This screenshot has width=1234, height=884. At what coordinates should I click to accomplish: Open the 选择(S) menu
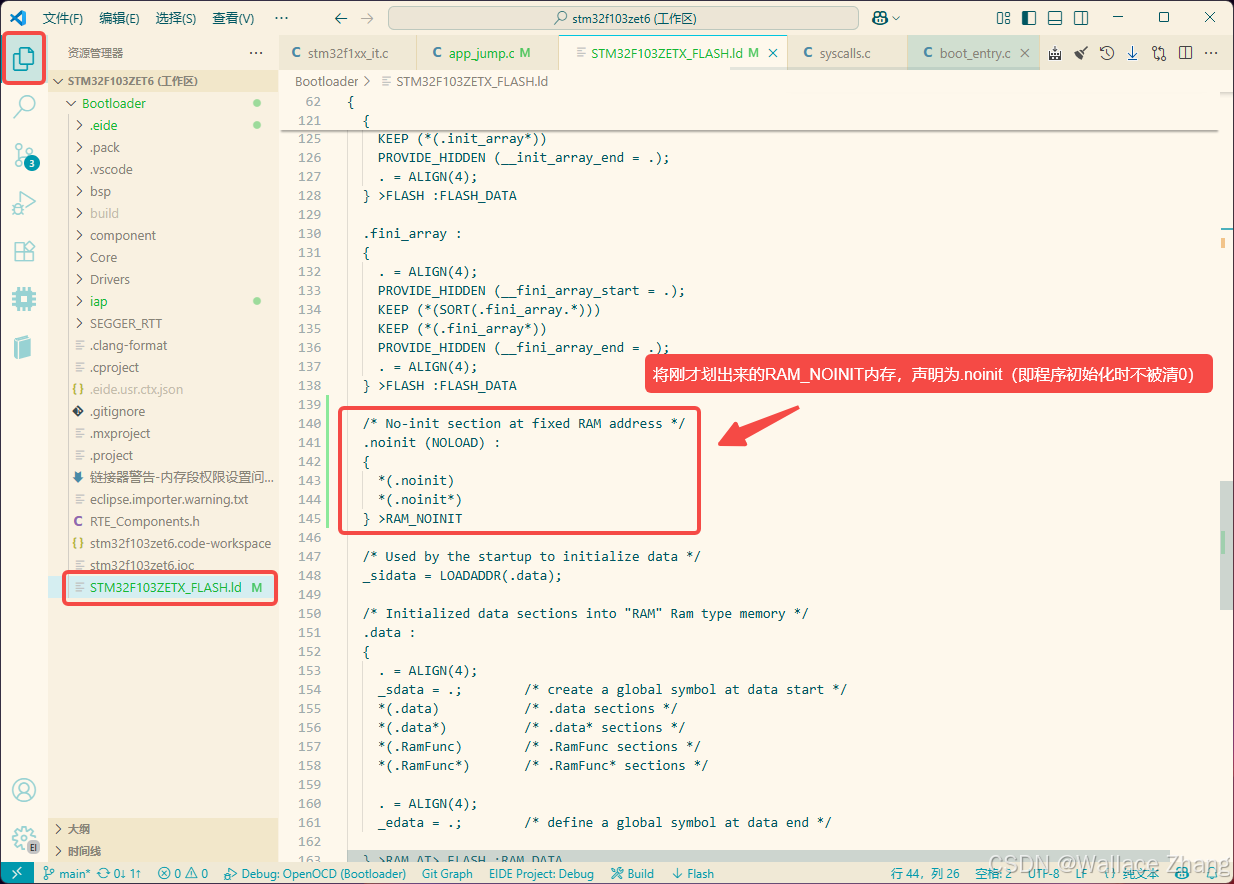click(176, 18)
